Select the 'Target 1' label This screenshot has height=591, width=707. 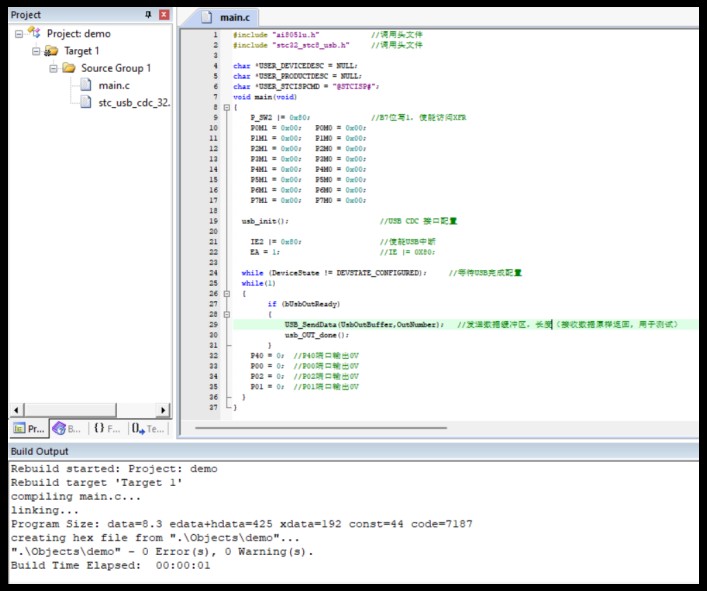82,51
